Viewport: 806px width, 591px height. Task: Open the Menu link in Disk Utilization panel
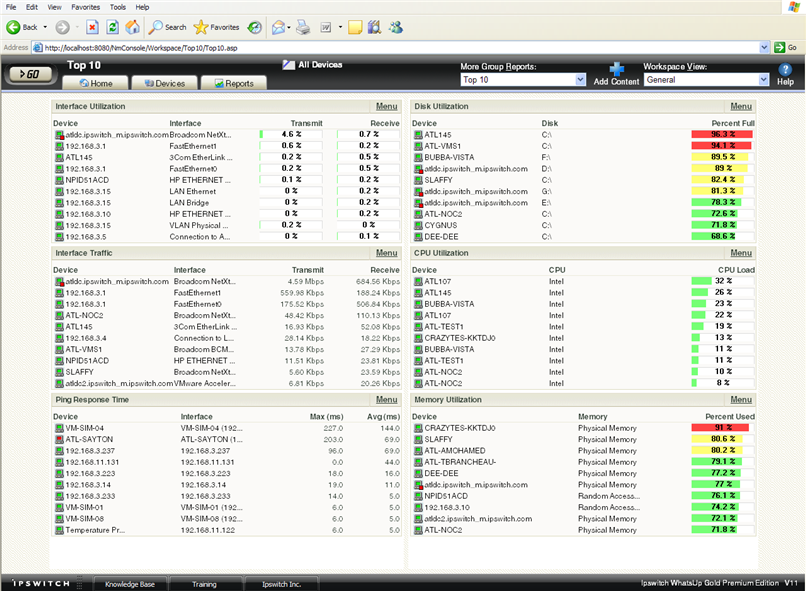[x=741, y=106]
